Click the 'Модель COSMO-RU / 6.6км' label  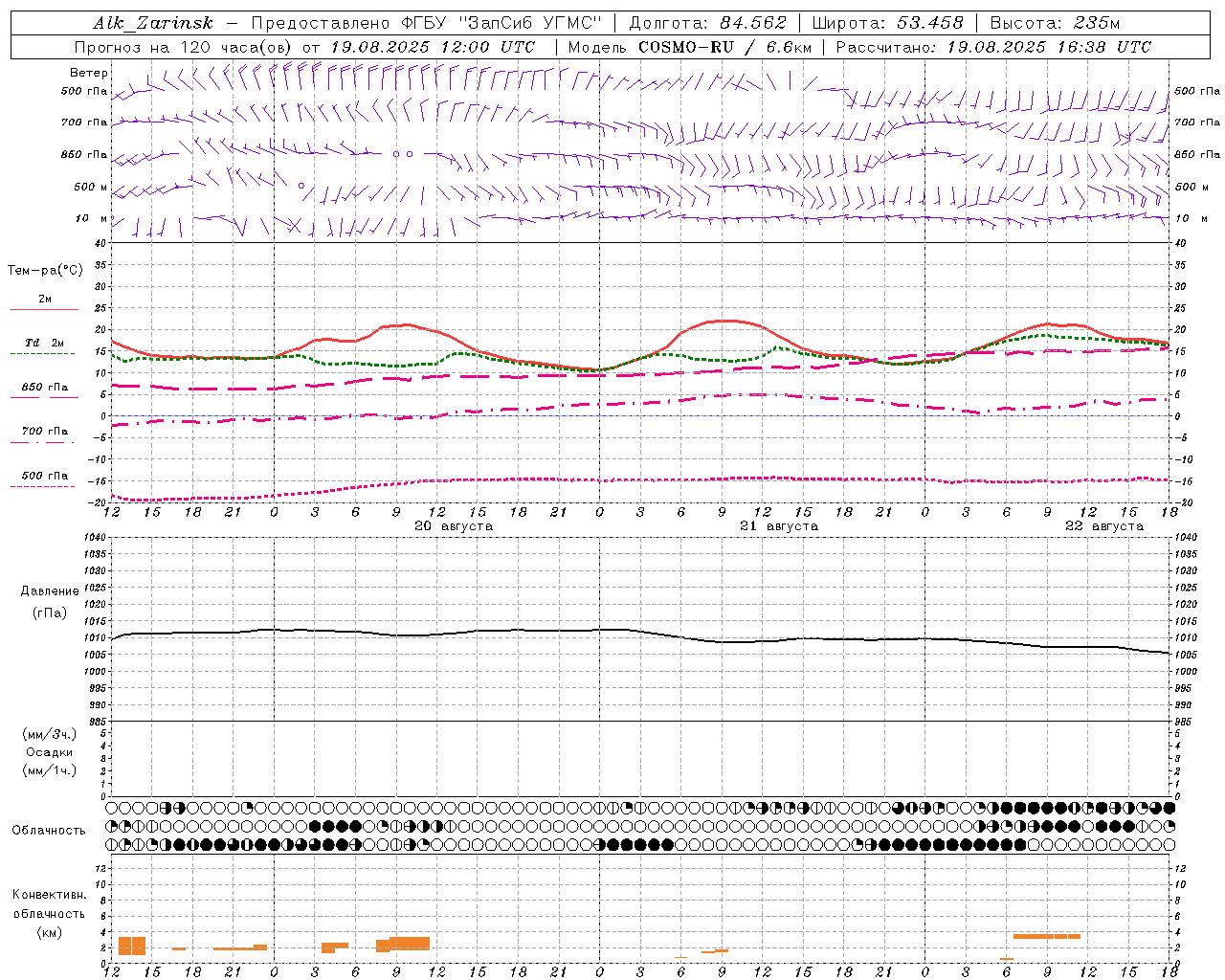689,47
